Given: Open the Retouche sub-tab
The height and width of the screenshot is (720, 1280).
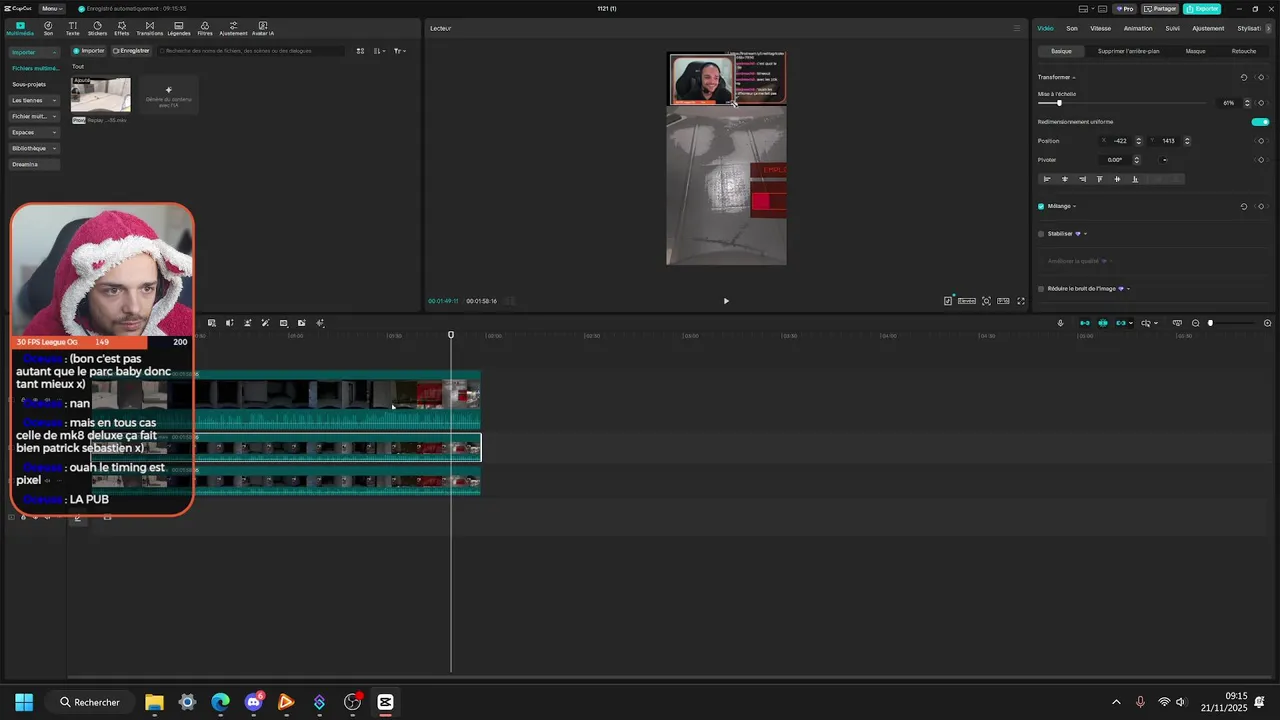Looking at the screenshot, I should pyautogui.click(x=1244, y=51).
